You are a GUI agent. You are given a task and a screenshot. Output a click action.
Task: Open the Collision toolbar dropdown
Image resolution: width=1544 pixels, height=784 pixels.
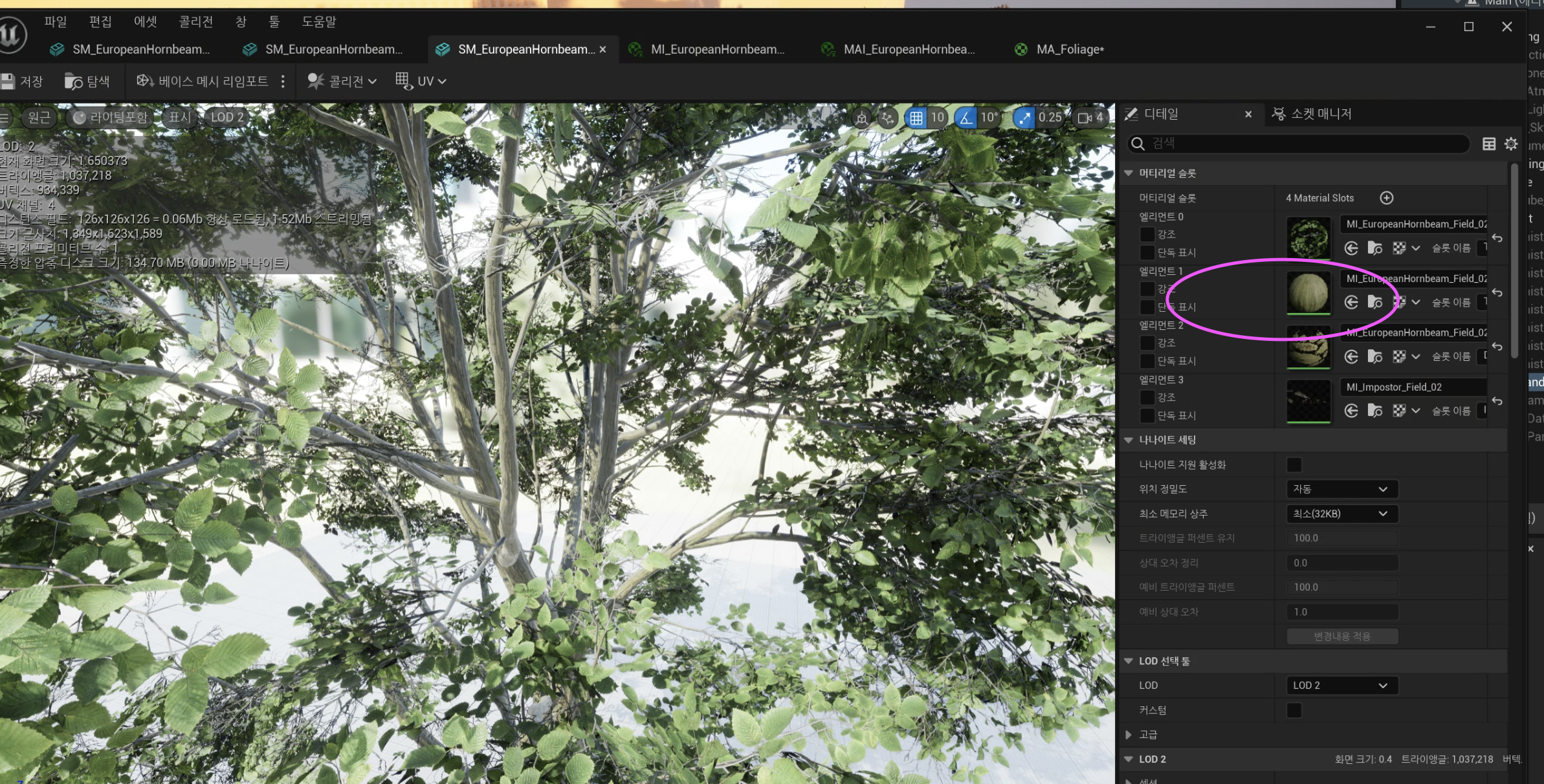pos(342,82)
